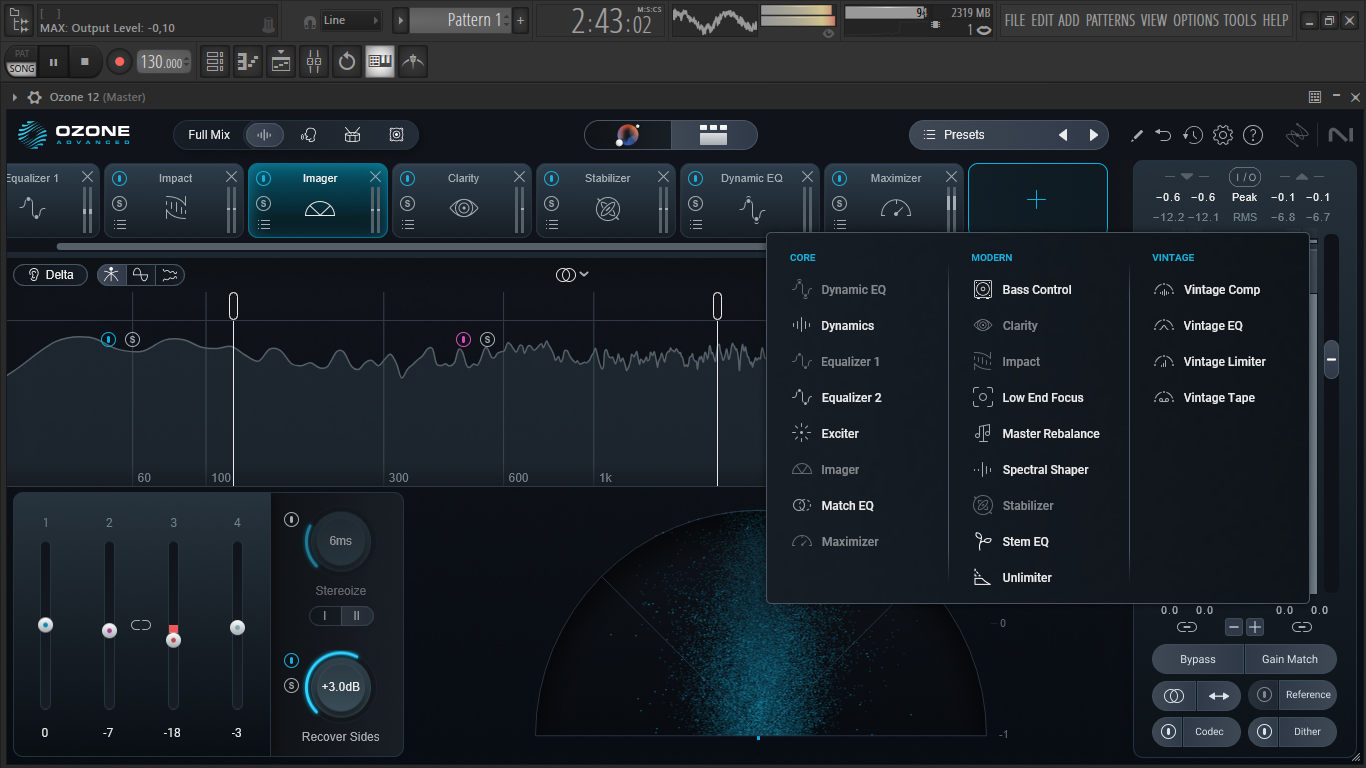Click the Full Mix button
The image size is (1366, 768).
click(209, 135)
